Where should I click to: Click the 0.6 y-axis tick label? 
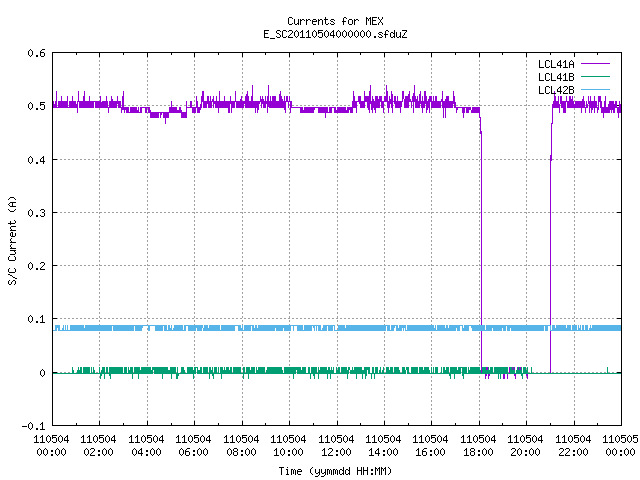(37, 53)
